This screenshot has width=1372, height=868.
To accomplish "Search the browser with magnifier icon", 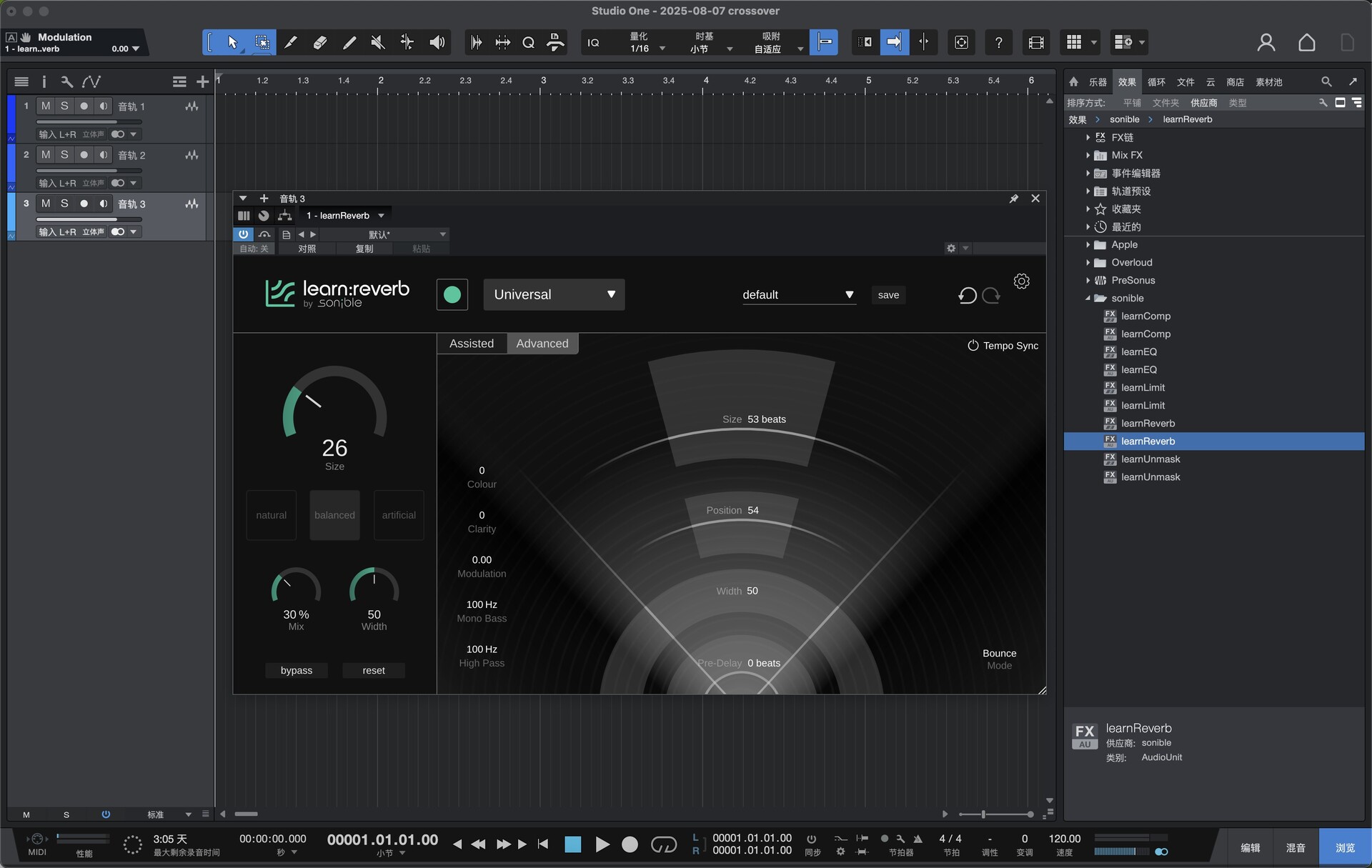I will 1326,82.
